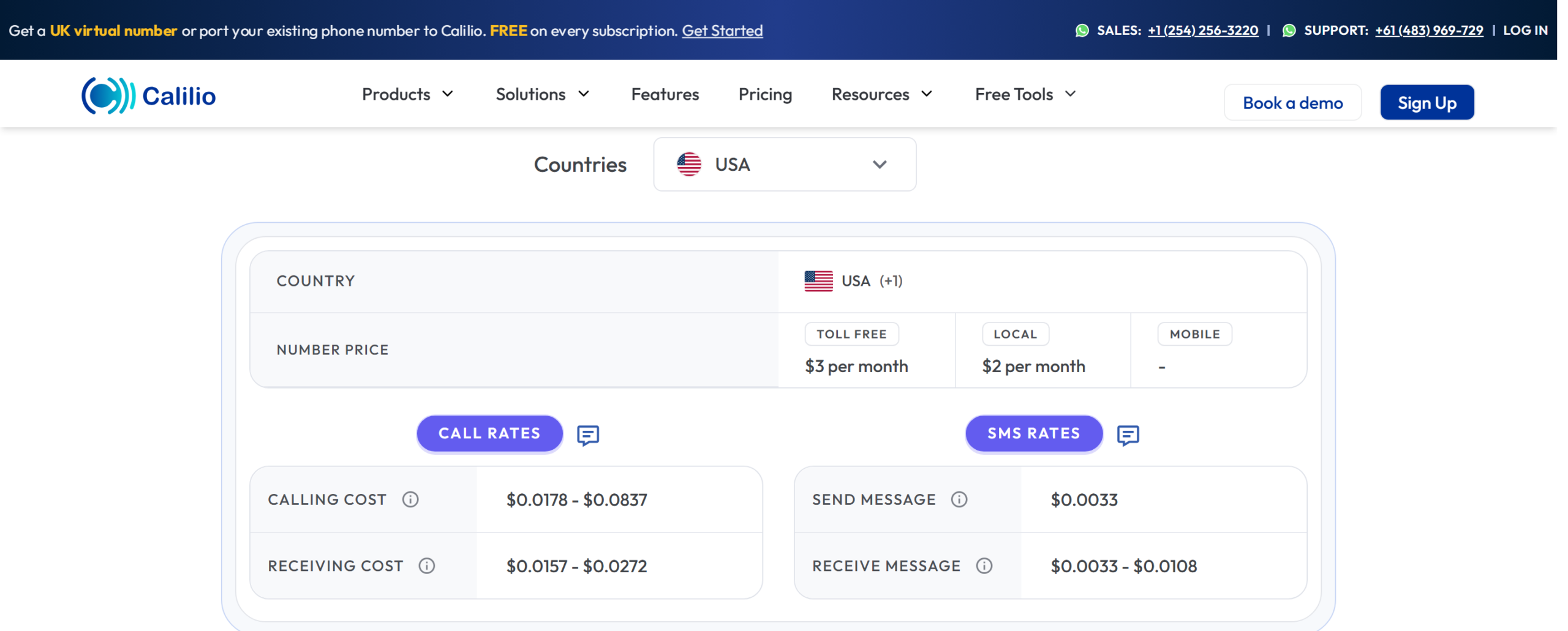Click the WhatsApp icon beside SUPPORT
The height and width of the screenshot is (631, 1568).
(1289, 31)
